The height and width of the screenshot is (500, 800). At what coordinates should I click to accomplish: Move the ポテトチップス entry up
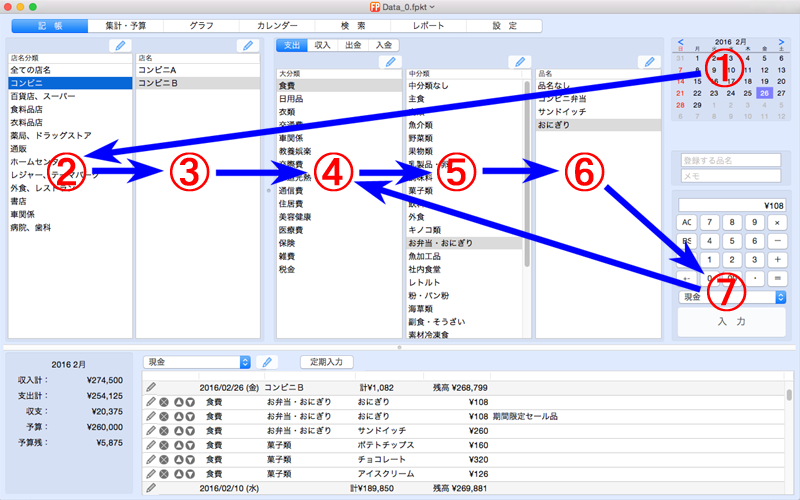179,445
